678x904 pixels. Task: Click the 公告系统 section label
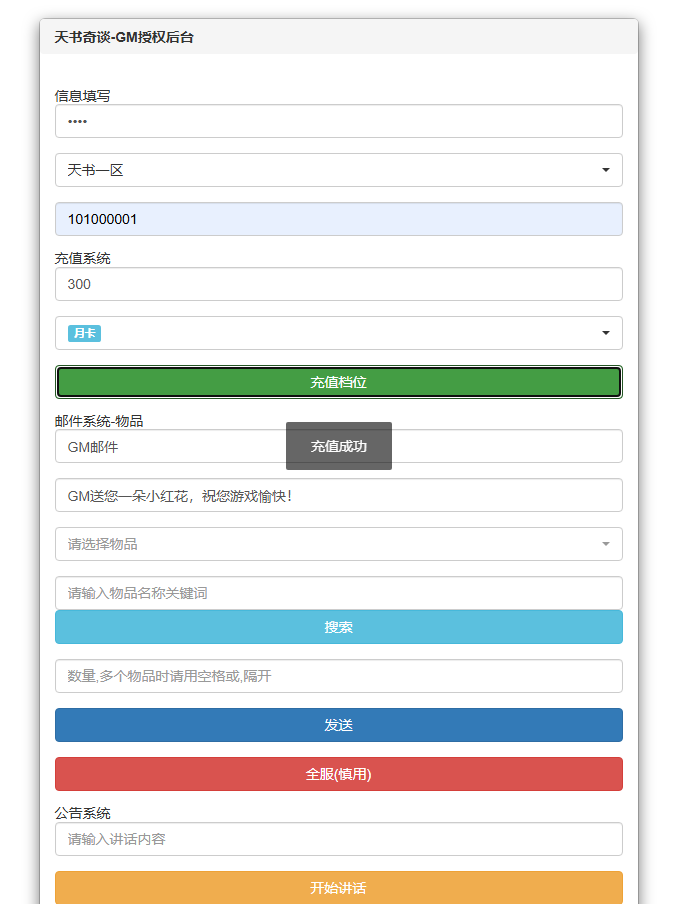pyautogui.click(x=82, y=813)
